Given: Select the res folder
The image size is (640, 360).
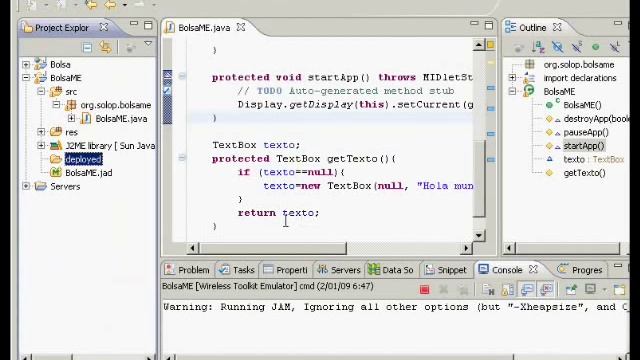Looking at the screenshot, I should point(71,132).
